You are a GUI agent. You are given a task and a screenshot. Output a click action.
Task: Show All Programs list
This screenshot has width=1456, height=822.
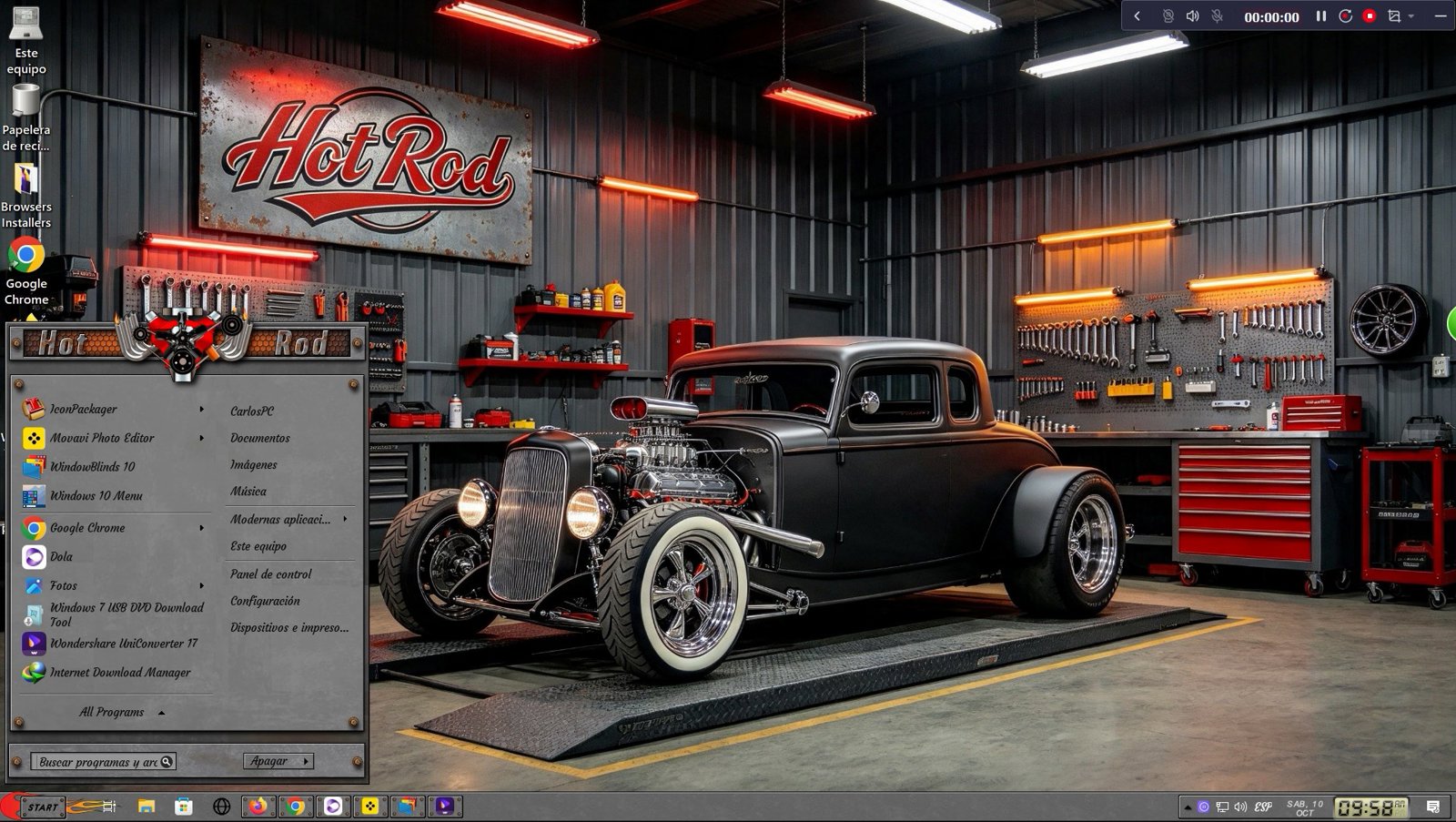[x=121, y=713]
